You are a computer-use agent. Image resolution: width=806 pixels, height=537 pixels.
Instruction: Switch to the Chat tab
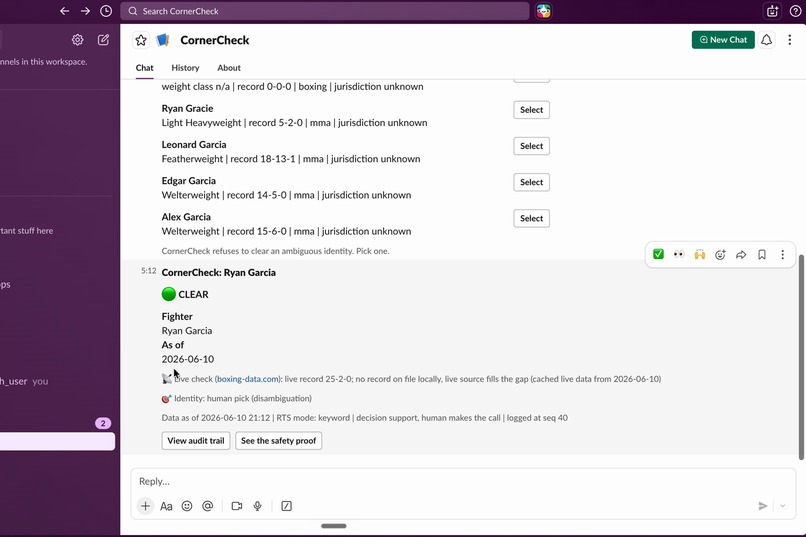[144, 68]
